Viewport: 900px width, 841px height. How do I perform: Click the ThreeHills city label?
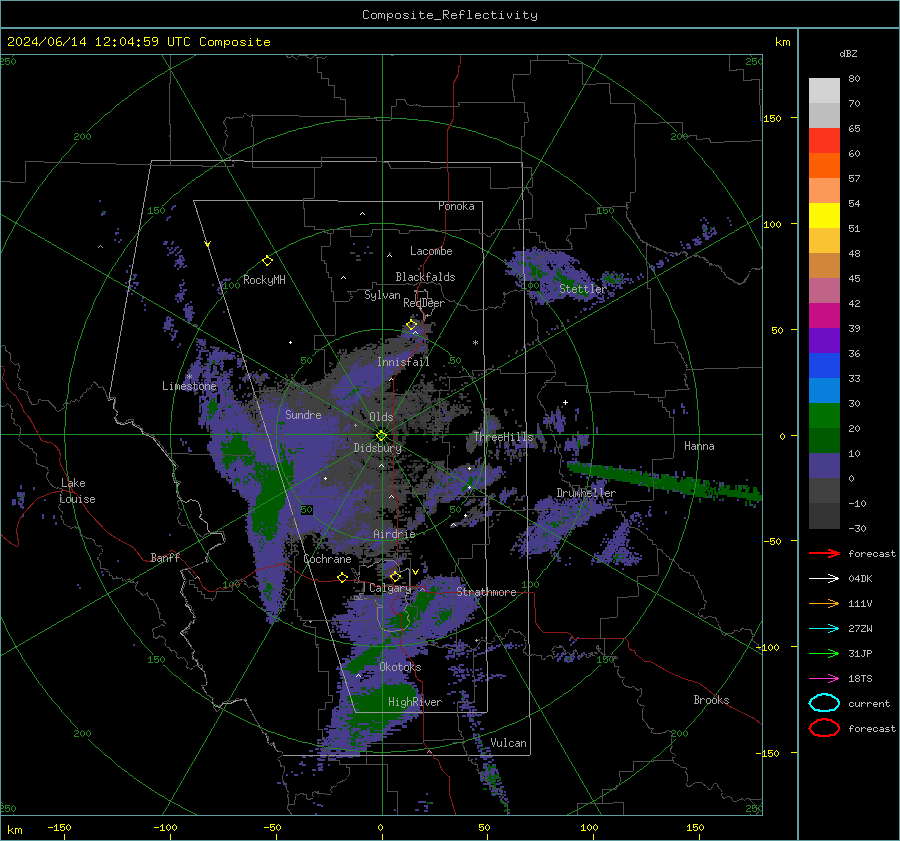(x=503, y=437)
